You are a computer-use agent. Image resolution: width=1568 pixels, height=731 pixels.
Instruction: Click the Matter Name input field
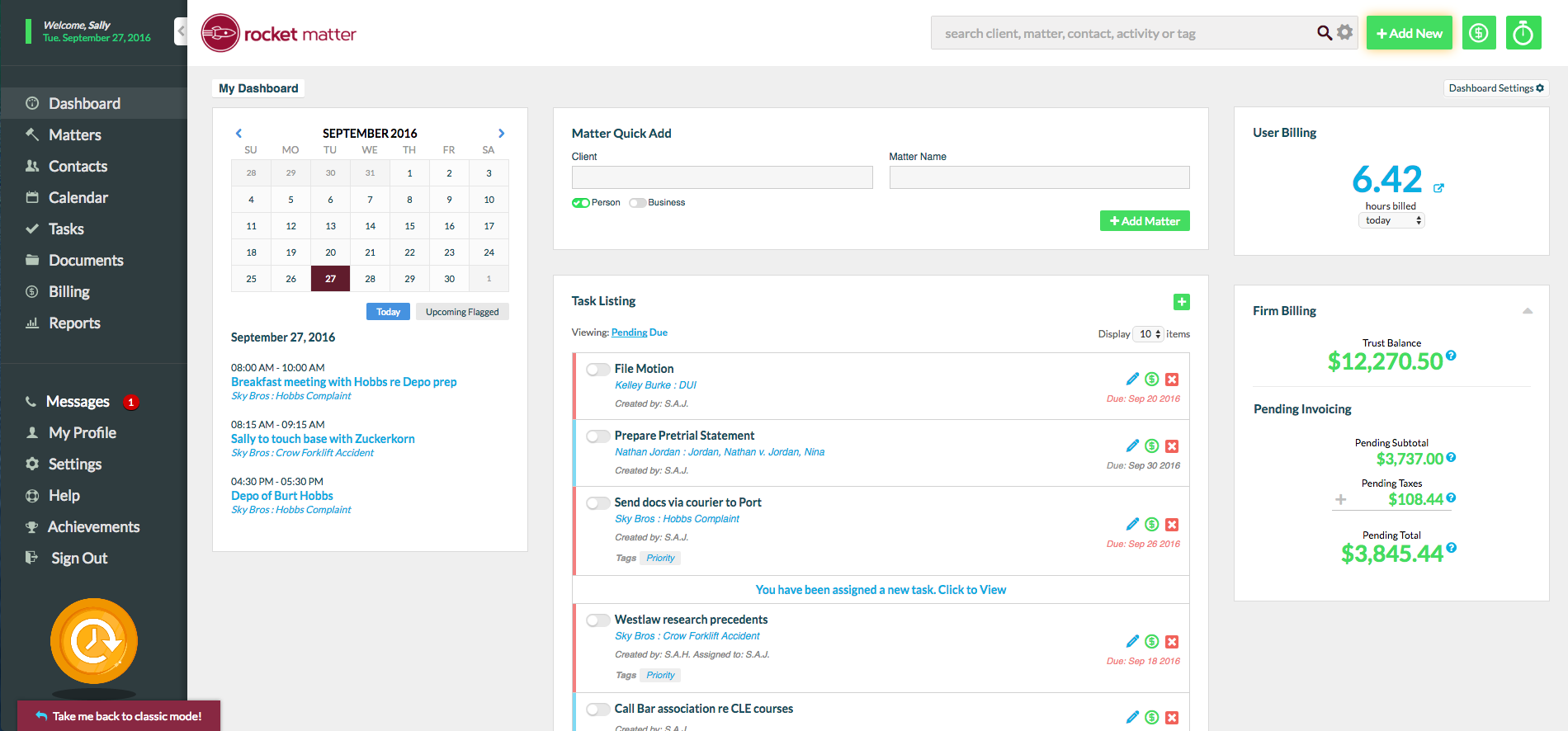pyautogui.click(x=1040, y=177)
